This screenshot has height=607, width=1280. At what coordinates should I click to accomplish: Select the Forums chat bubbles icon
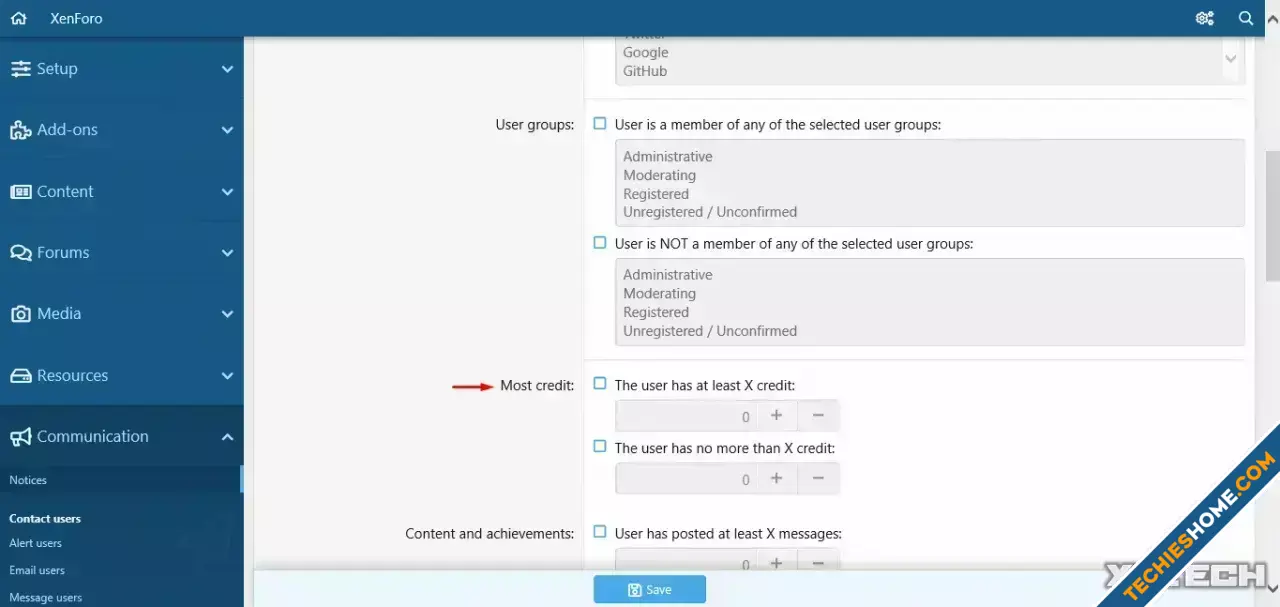coord(20,253)
